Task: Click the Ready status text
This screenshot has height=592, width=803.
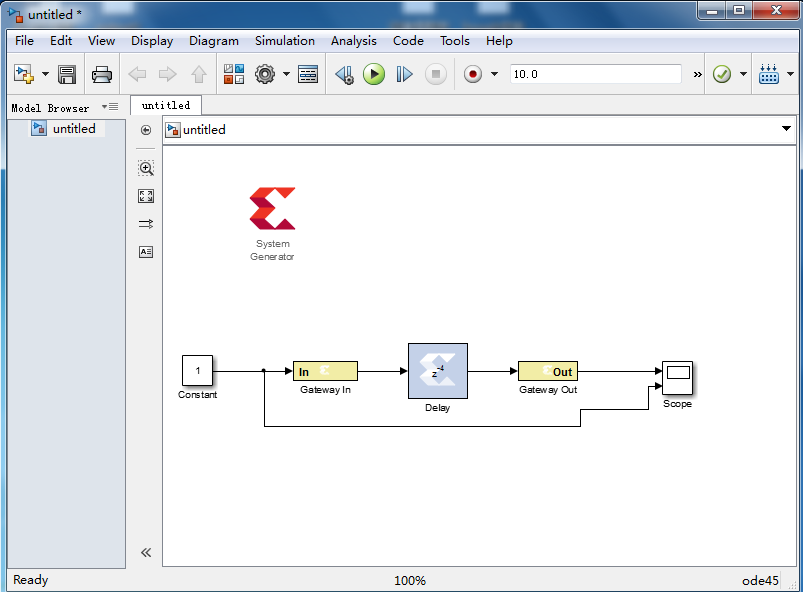Action: coord(31,580)
